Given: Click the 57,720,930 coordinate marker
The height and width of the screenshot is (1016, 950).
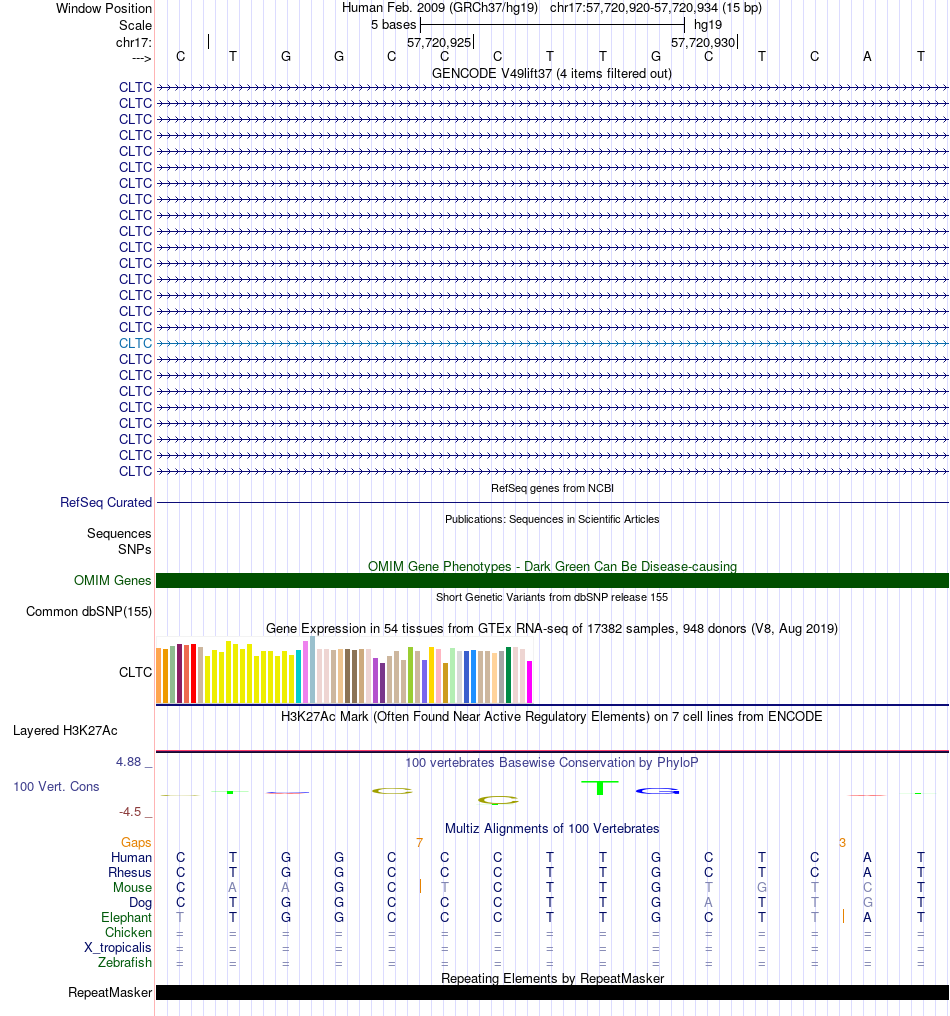Looking at the screenshot, I should (702, 43).
